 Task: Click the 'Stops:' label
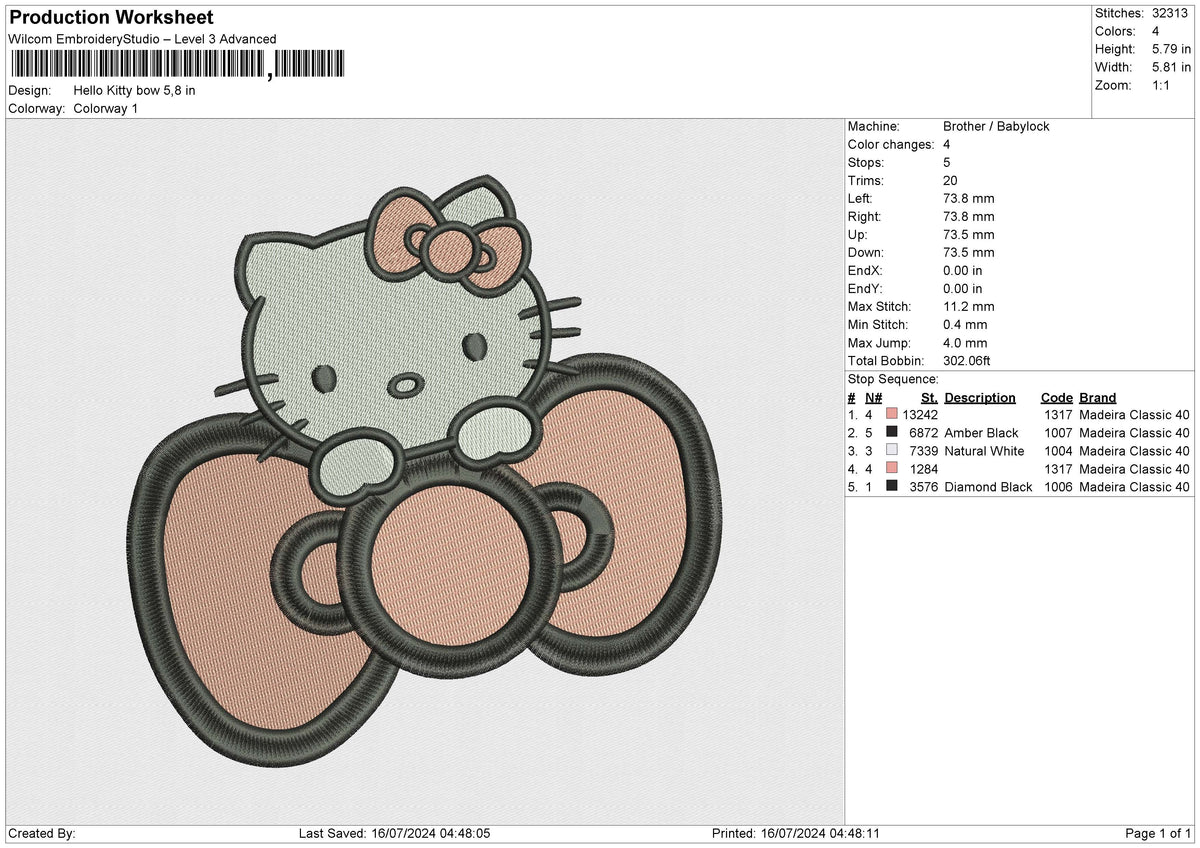click(x=866, y=163)
